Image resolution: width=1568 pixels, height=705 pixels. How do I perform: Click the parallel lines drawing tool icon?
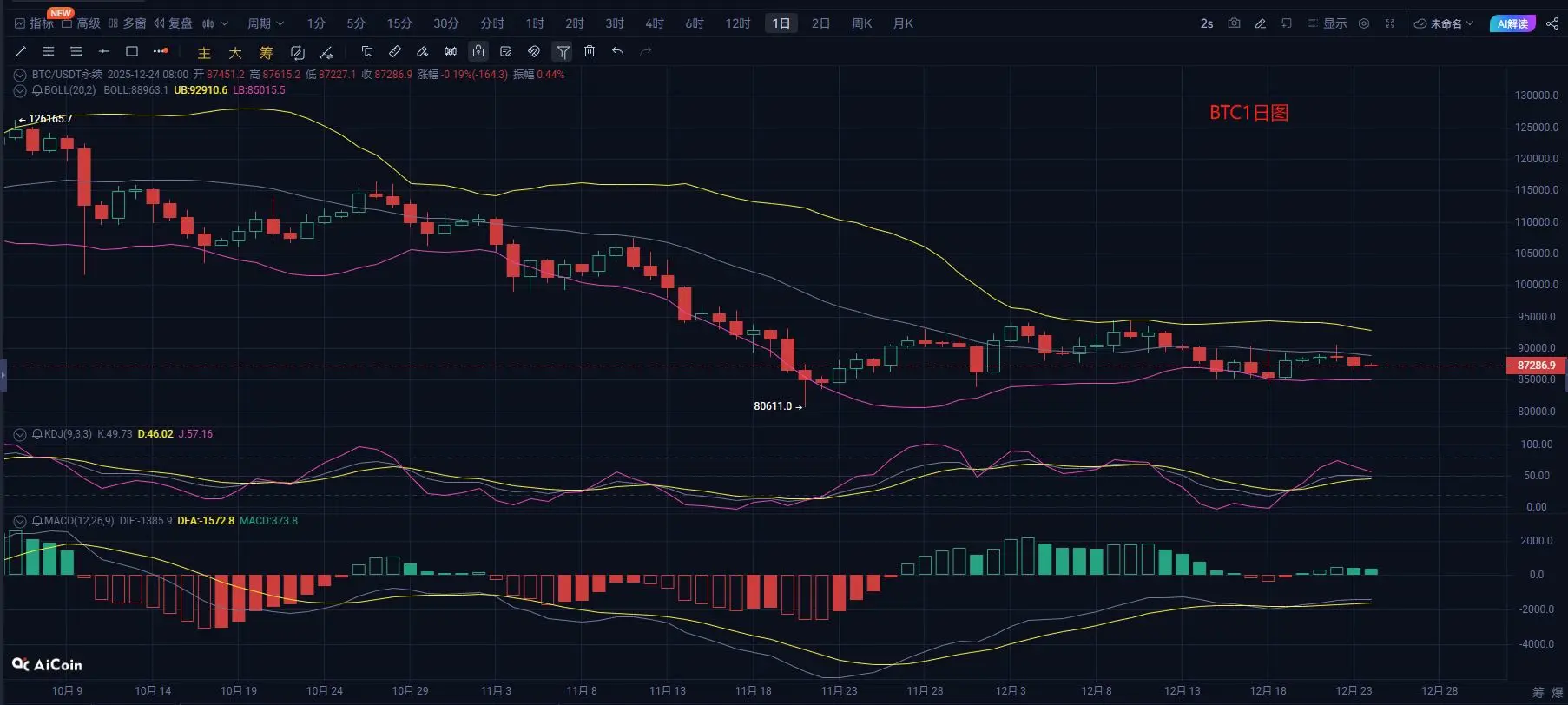point(76,52)
